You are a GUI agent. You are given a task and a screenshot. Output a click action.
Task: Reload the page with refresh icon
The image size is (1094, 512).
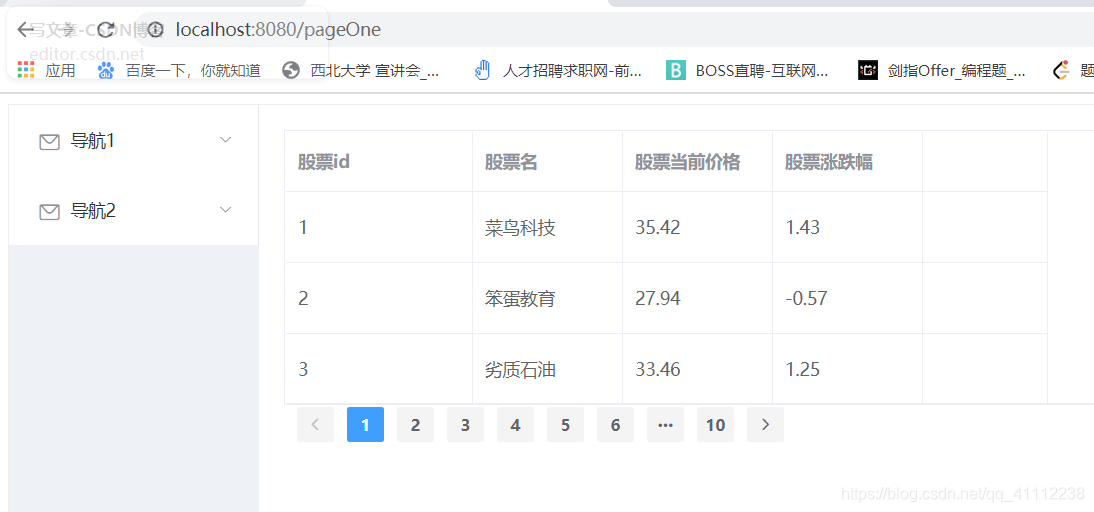pyautogui.click(x=107, y=29)
